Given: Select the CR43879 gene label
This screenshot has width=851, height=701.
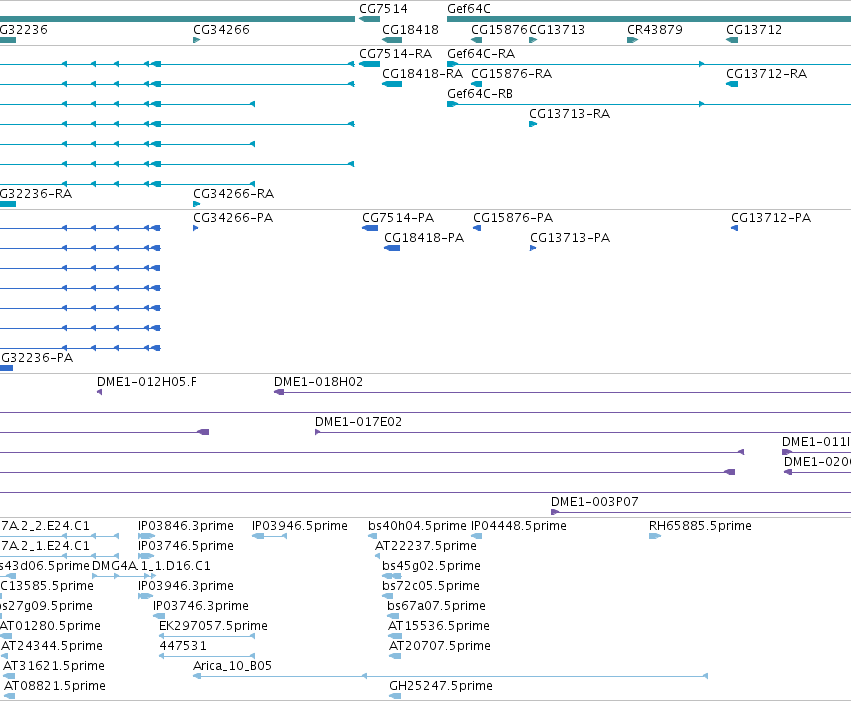Looking at the screenshot, I should (655, 29).
